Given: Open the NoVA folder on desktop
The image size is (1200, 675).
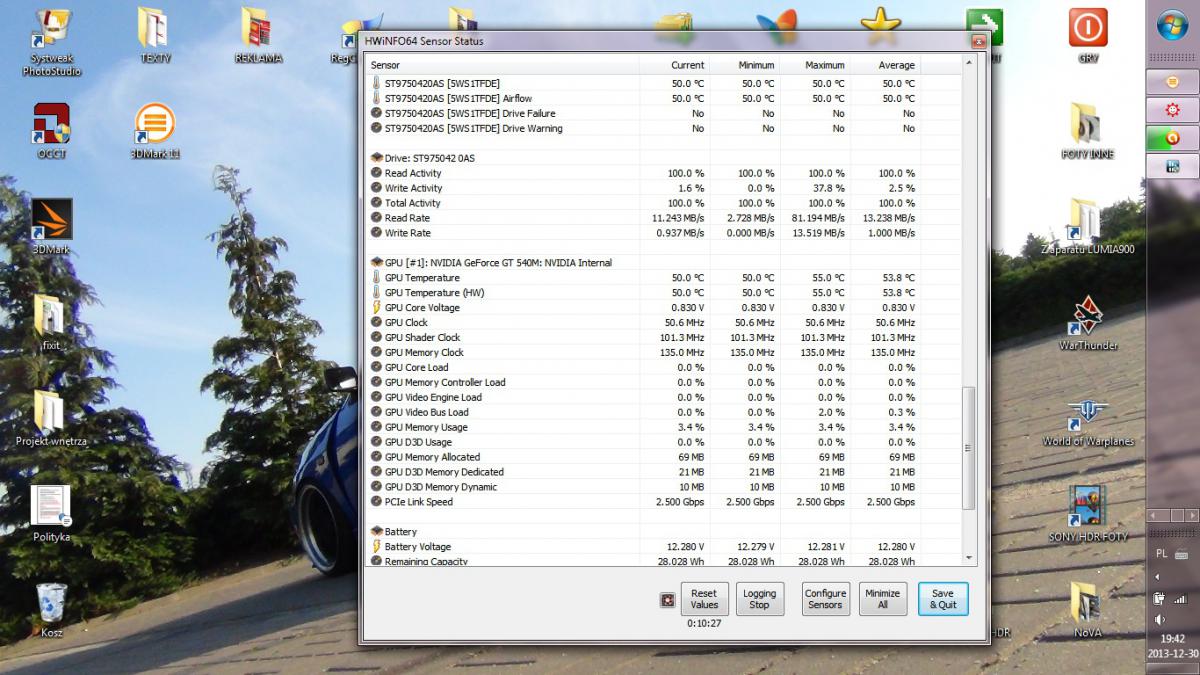Looking at the screenshot, I should (1088, 610).
